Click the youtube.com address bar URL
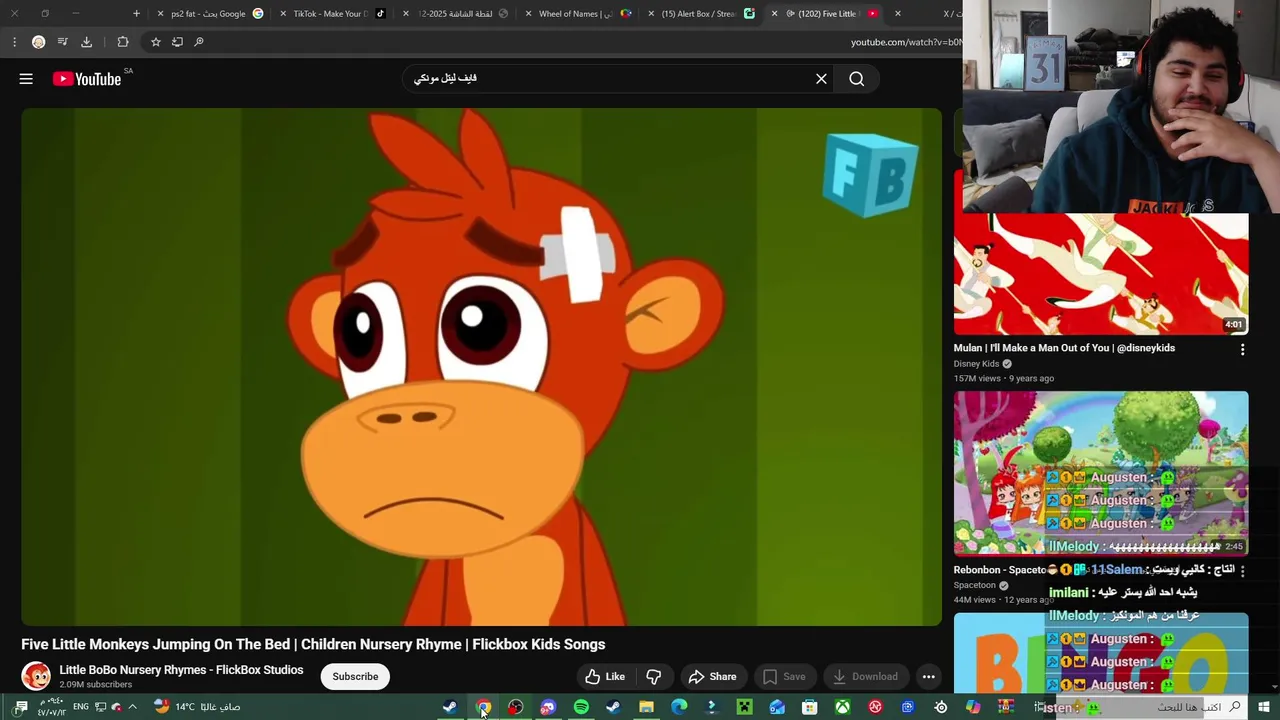The image size is (1280, 720). click(905, 42)
